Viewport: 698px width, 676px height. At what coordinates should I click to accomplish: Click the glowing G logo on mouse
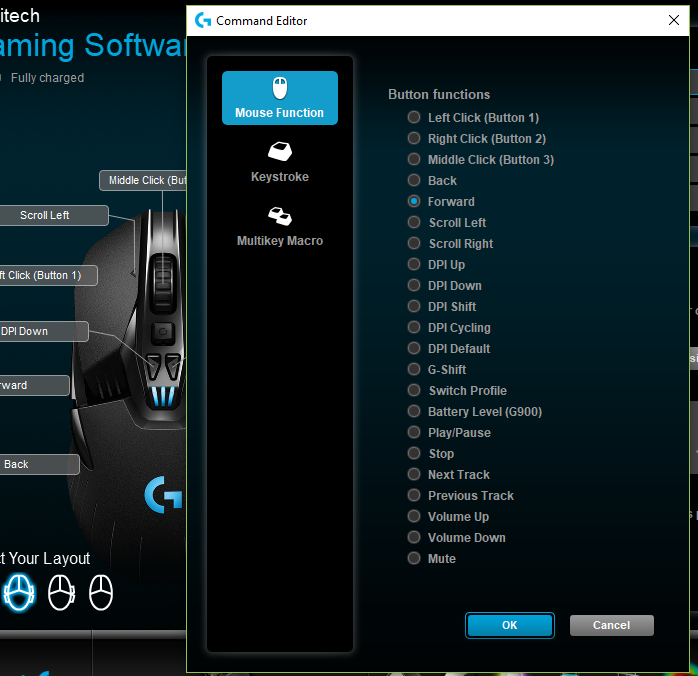(163, 494)
